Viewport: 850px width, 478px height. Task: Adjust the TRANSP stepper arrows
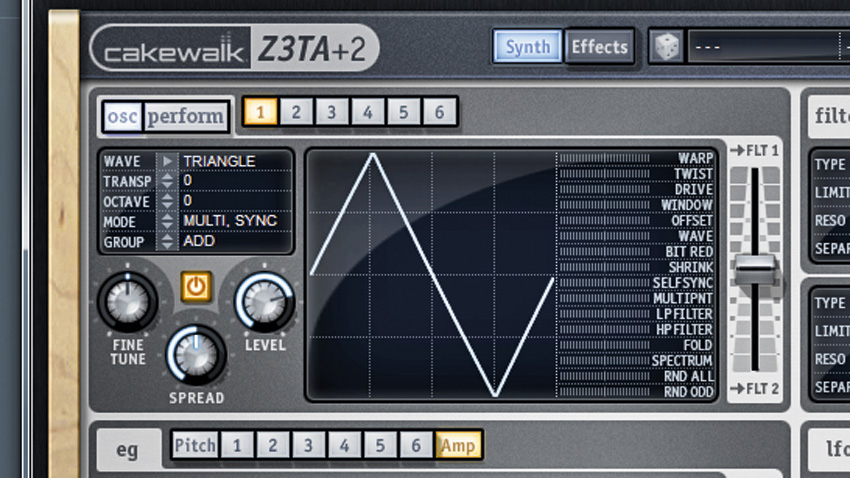(x=167, y=181)
